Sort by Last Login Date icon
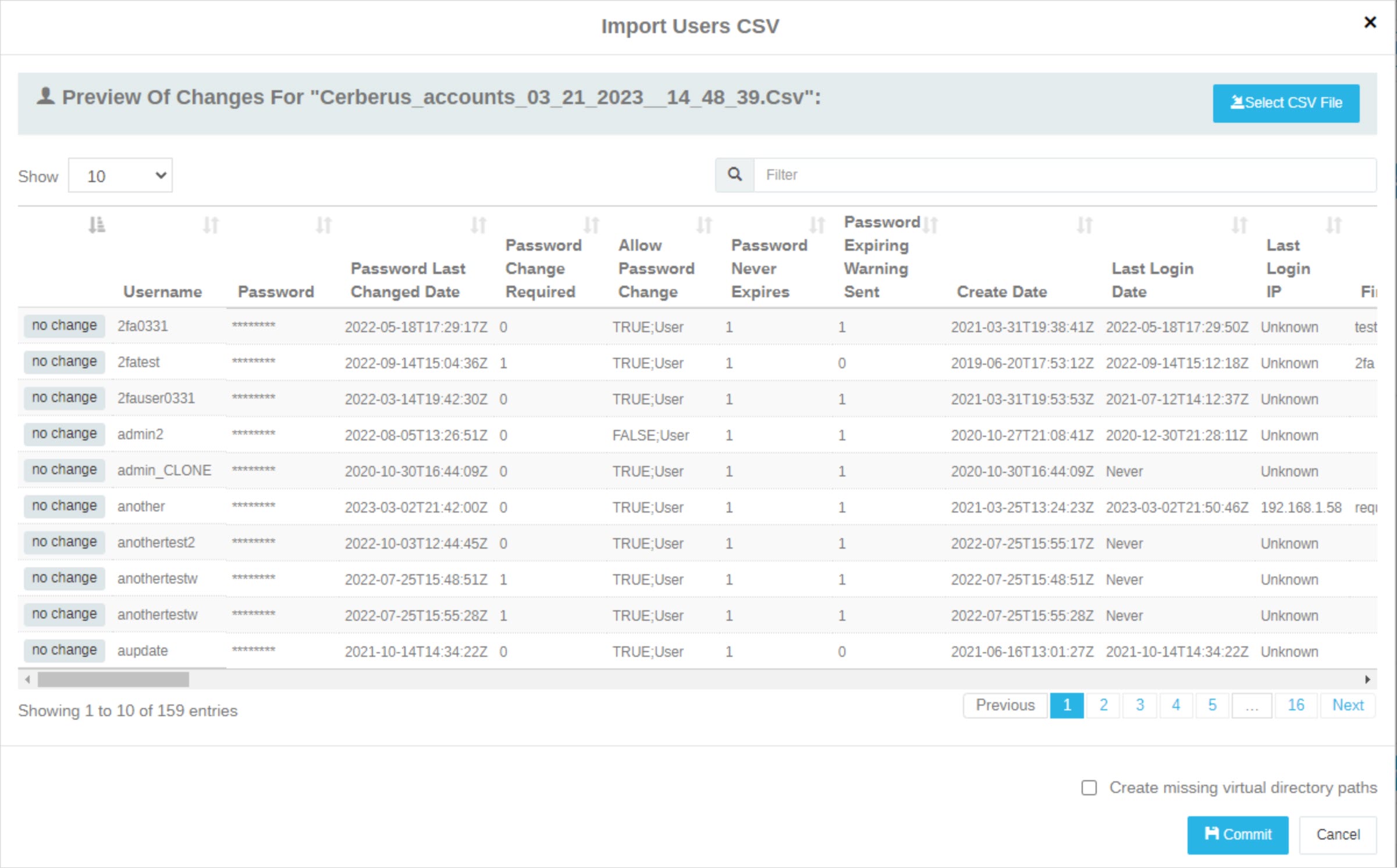Screen dimensions: 1397x868 tap(1239, 225)
